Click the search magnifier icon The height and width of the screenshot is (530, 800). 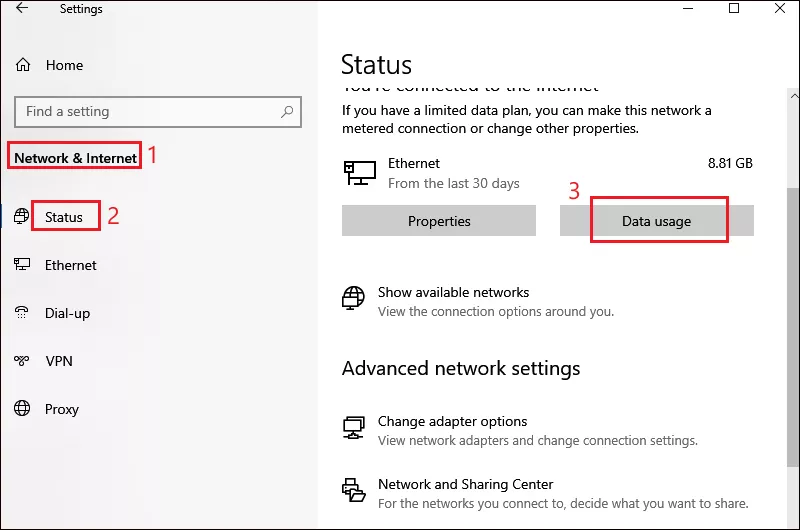pyautogui.click(x=287, y=111)
